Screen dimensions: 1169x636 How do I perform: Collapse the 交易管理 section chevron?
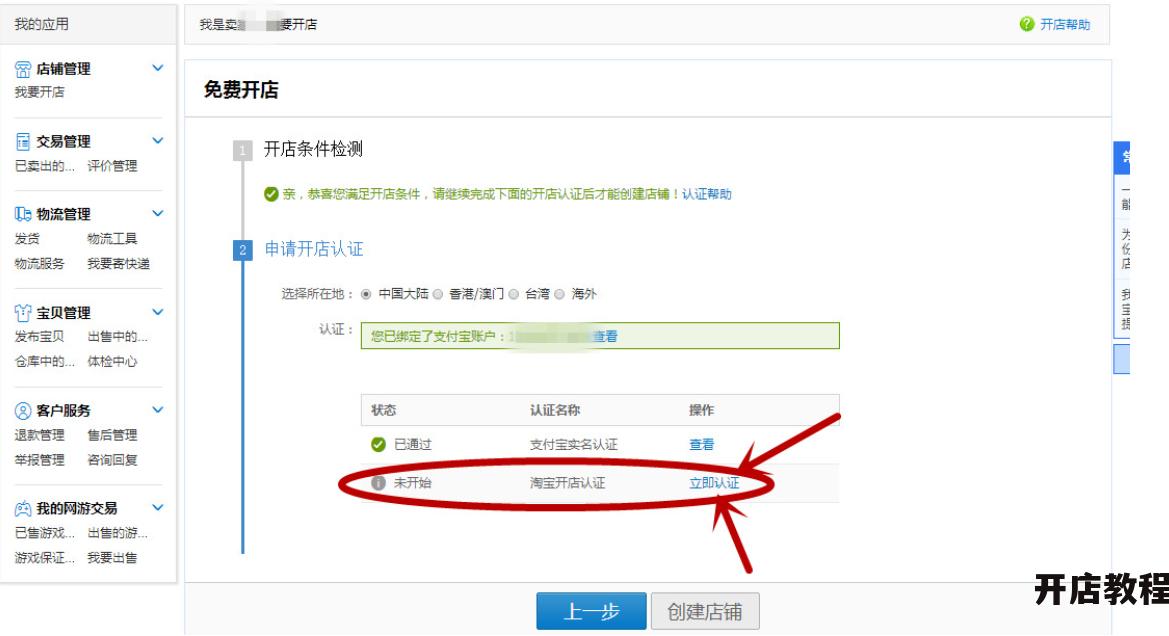pos(157,140)
